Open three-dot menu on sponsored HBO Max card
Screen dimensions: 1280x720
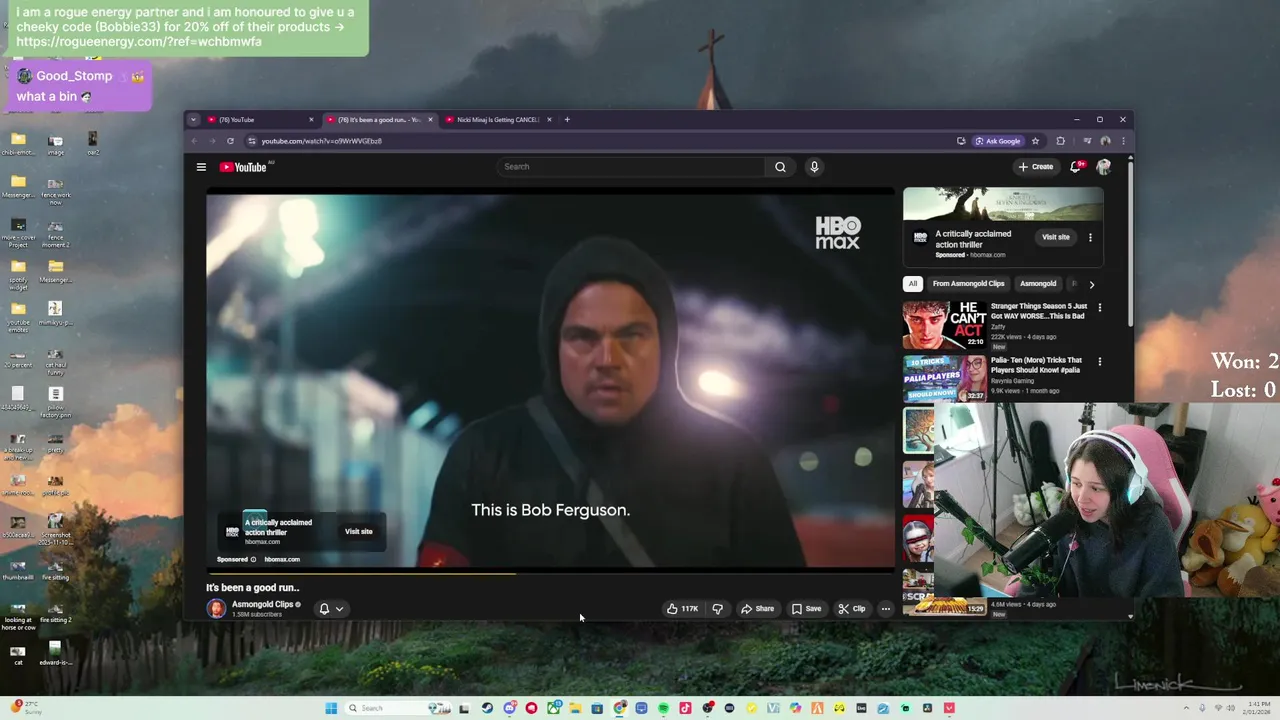click(1090, 237)
